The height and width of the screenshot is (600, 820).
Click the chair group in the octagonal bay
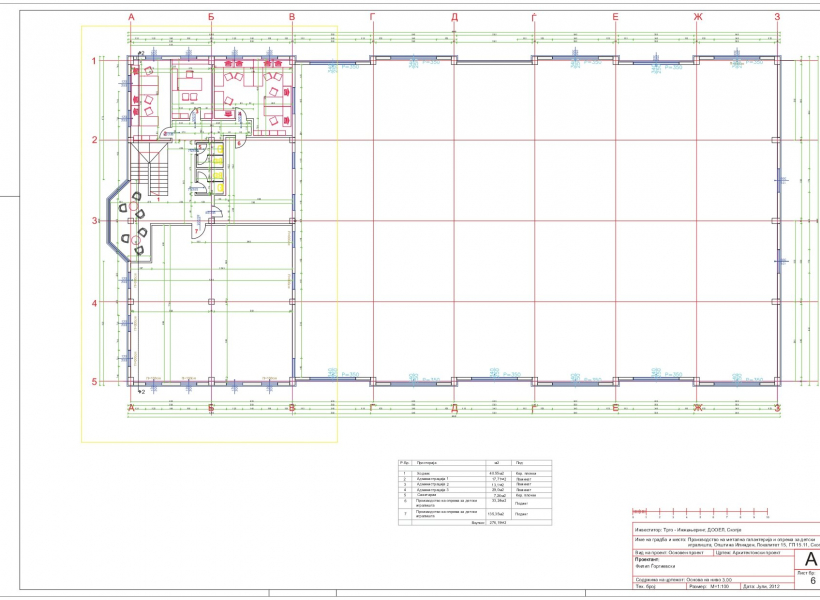(130, 222)
